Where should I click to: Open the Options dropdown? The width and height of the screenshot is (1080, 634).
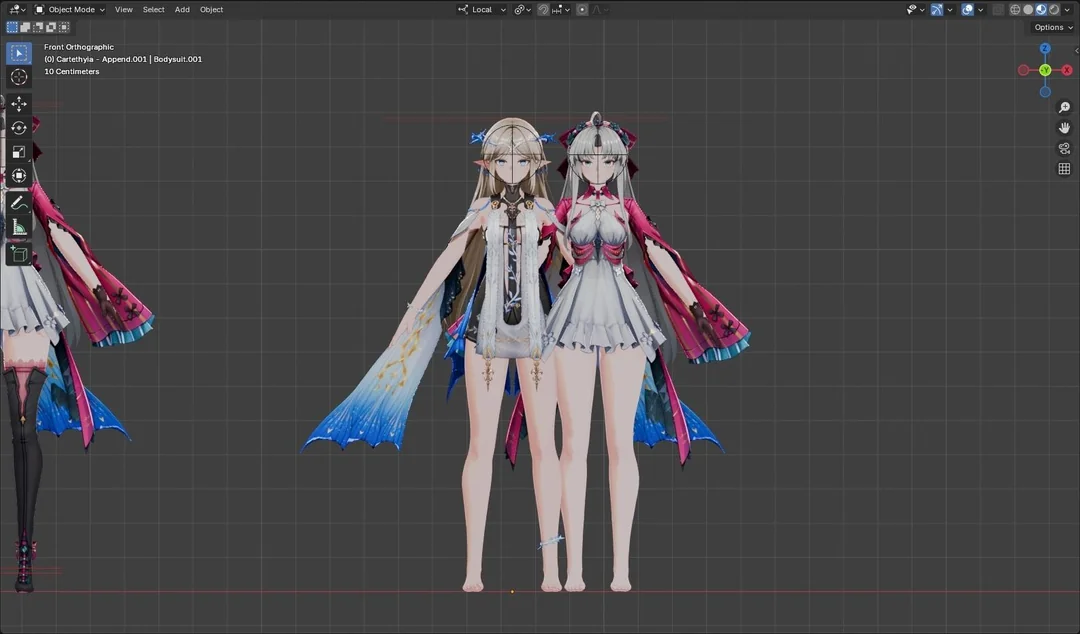click(x=1053, y=28)
